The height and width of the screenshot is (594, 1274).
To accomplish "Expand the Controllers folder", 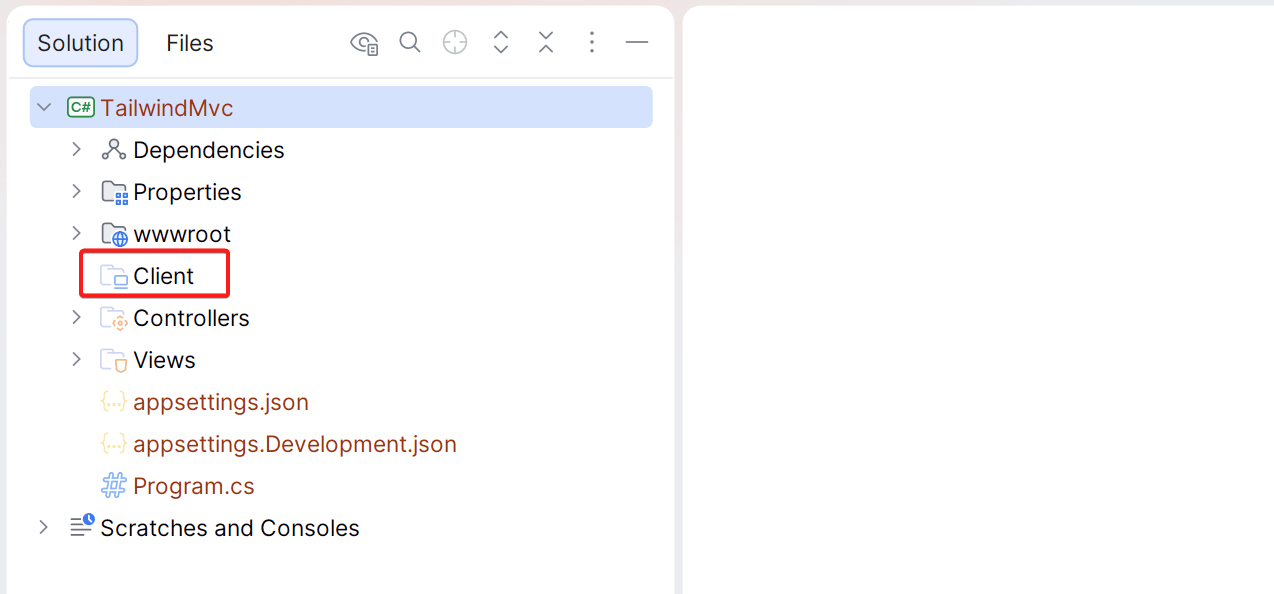I will pyautogui.click(x=77, y=317).
